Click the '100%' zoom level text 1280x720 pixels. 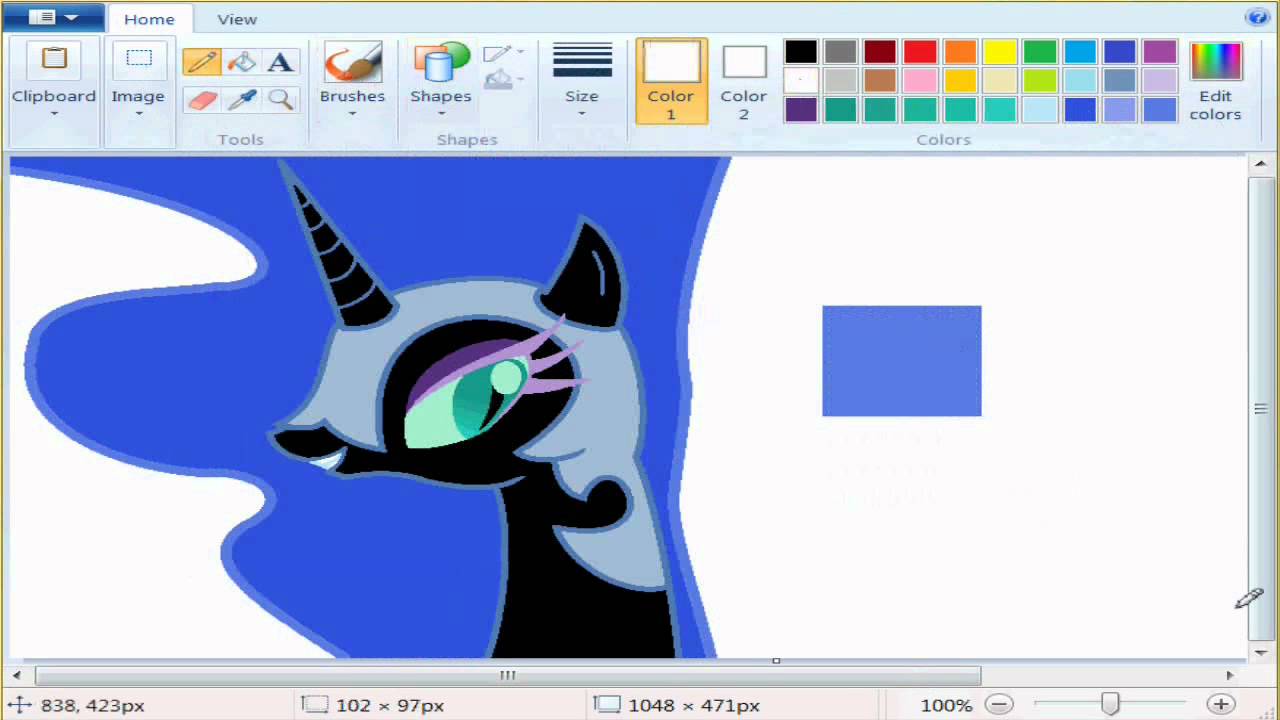(946, 705)
